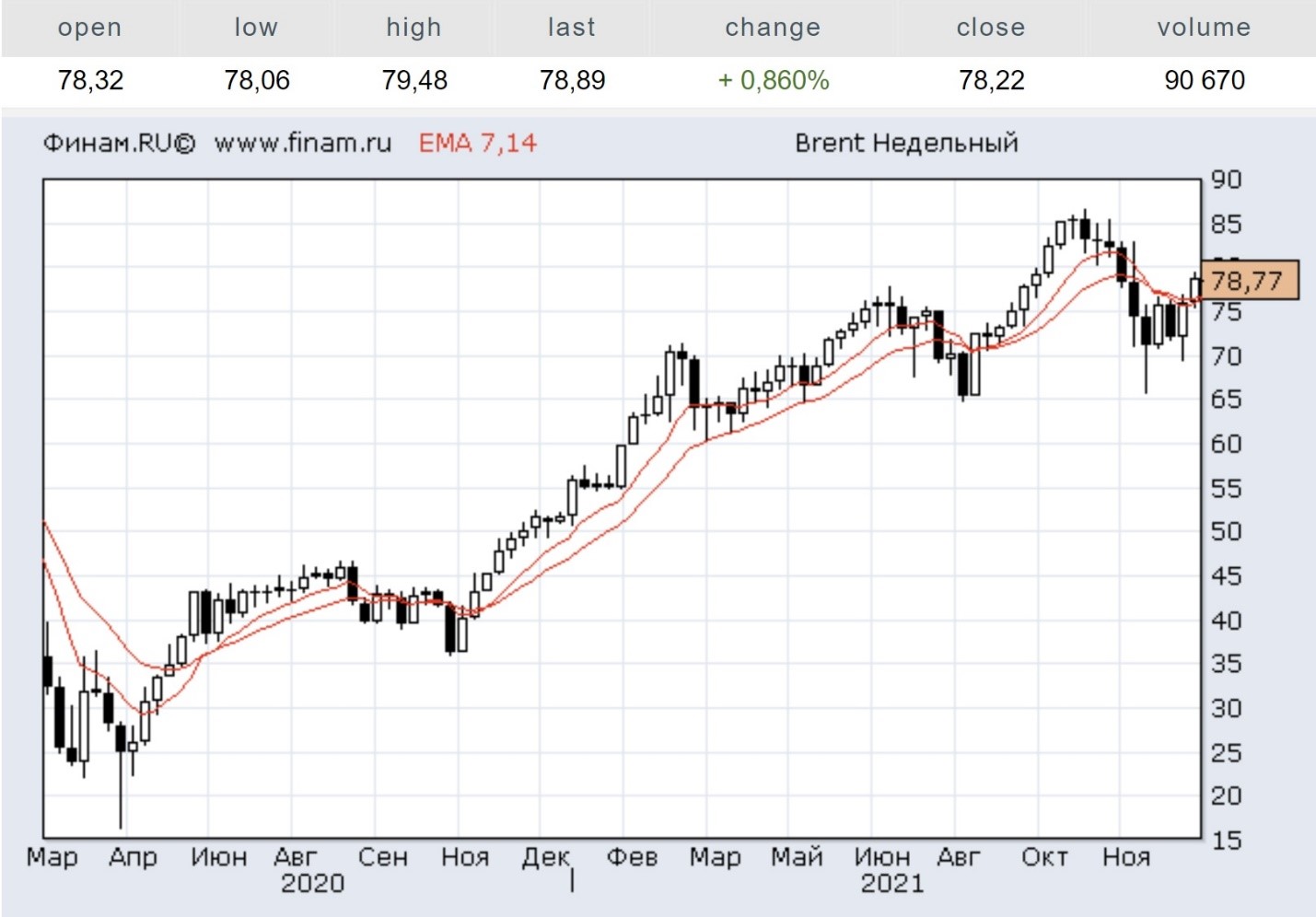Click the 'close' column header

(x=991, y=28)
